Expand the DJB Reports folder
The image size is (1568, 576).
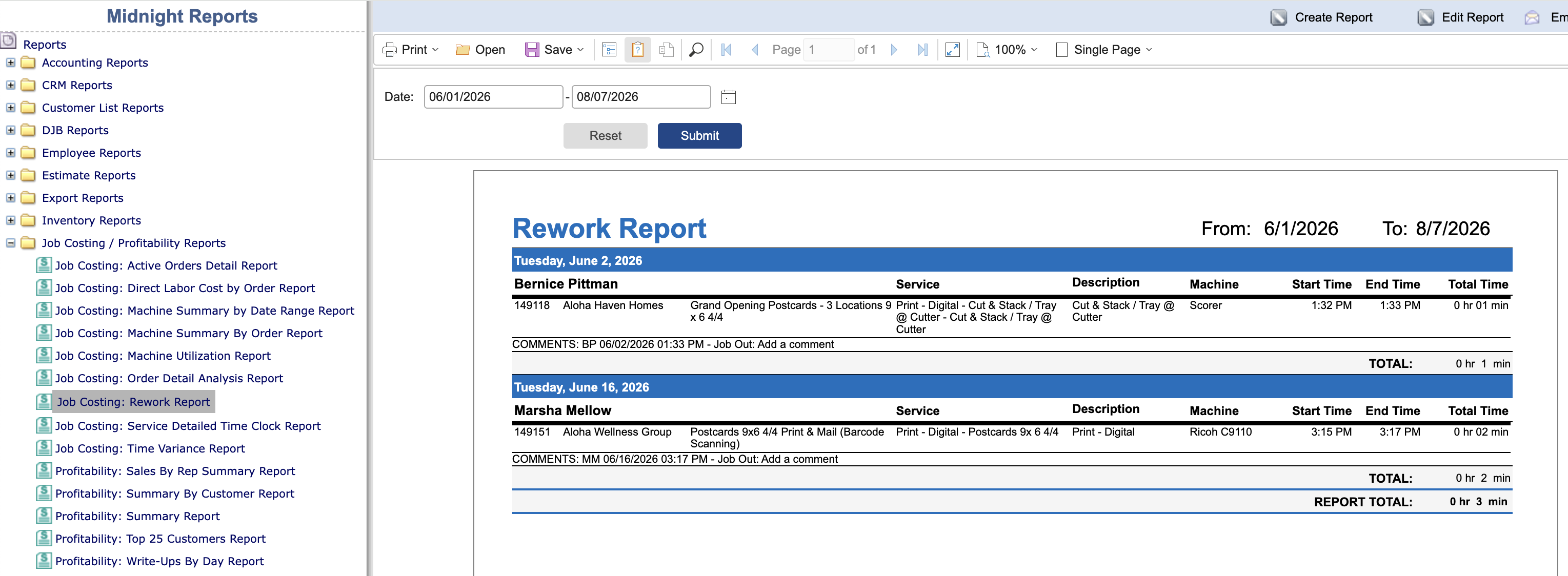[10, 130]
